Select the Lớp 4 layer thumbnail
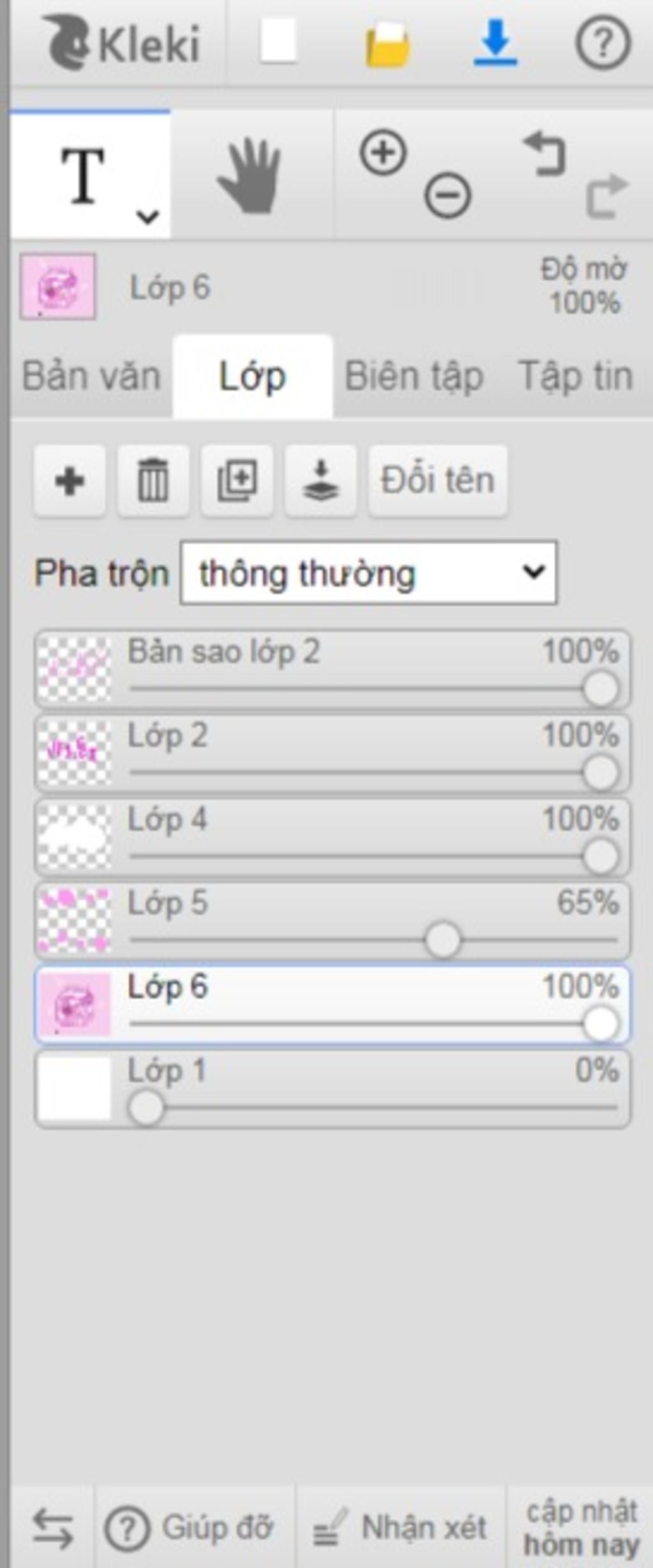 74,837
